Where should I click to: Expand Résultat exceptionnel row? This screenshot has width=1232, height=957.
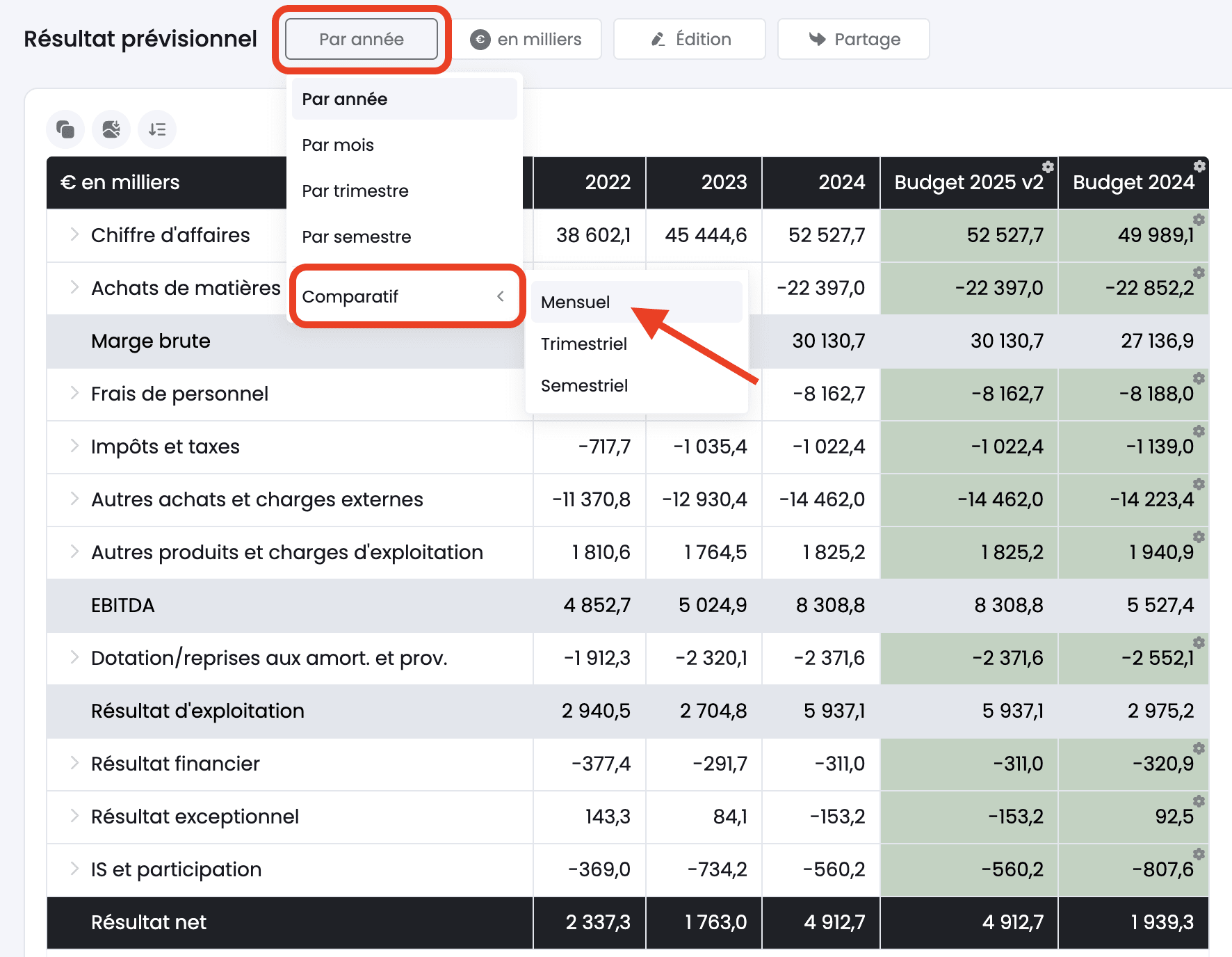(74, 816)
